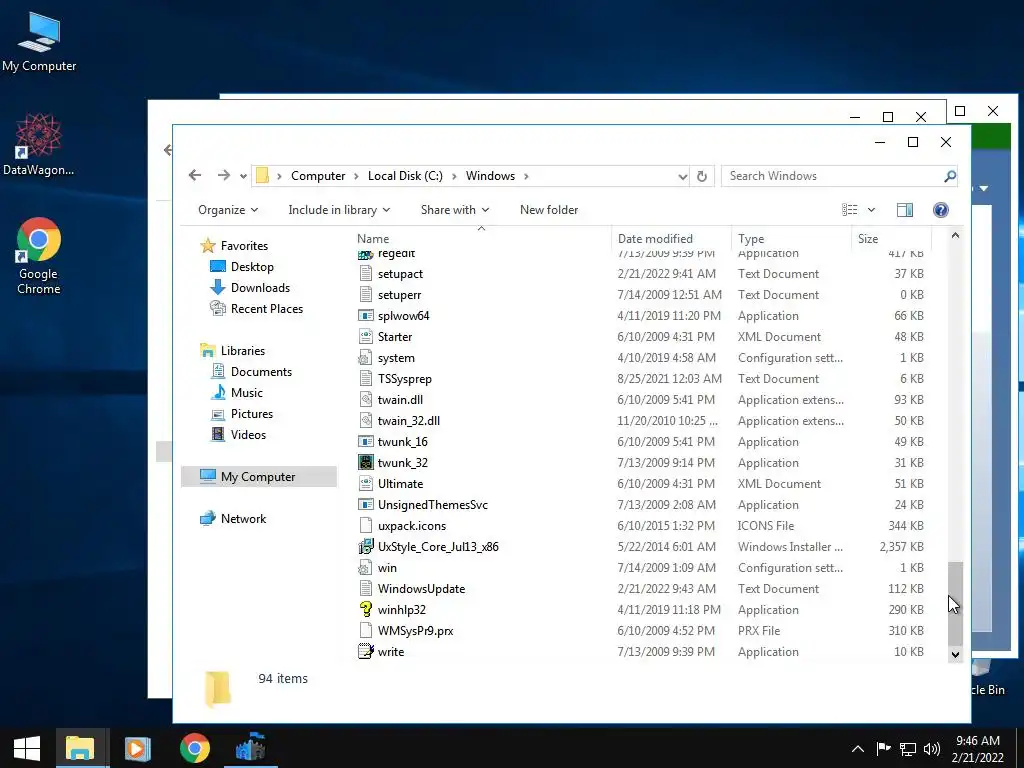The image size is (1024, 768).
Task: Select the Ultimate file name
Action: tap(400, 484)
